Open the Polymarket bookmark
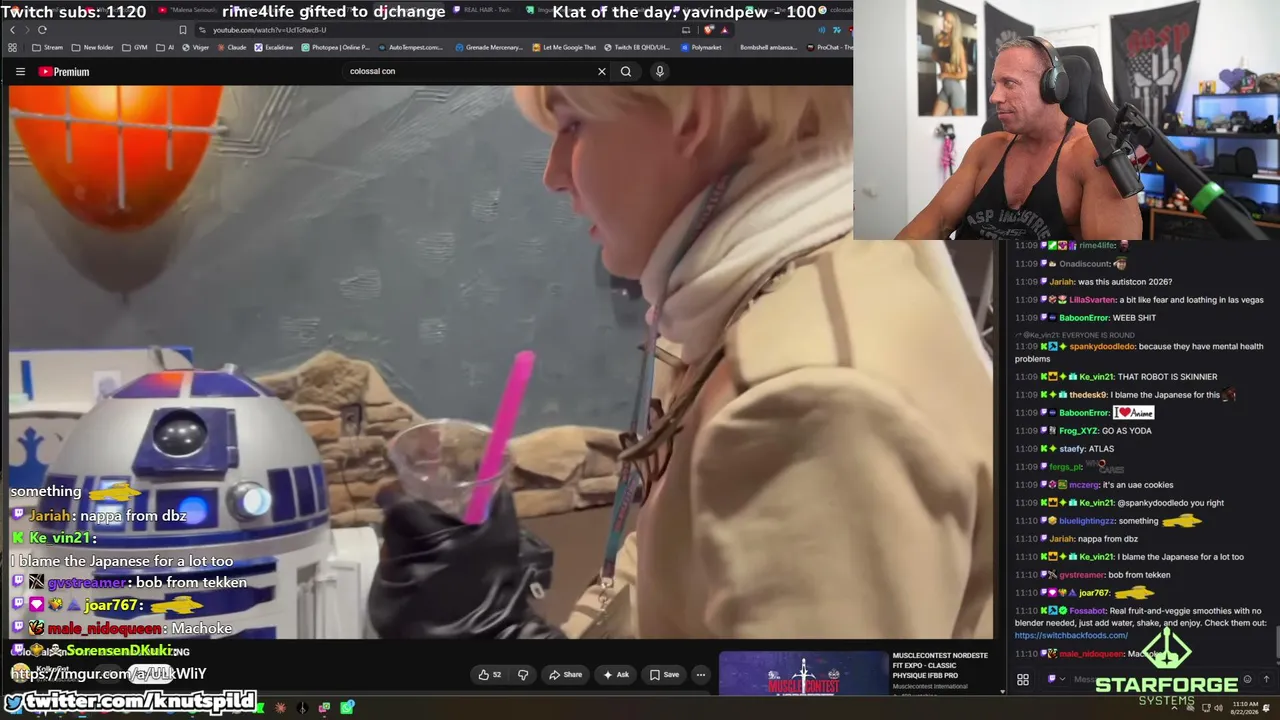The height and width of the screenshot is (720, 1280). point(700,47)
